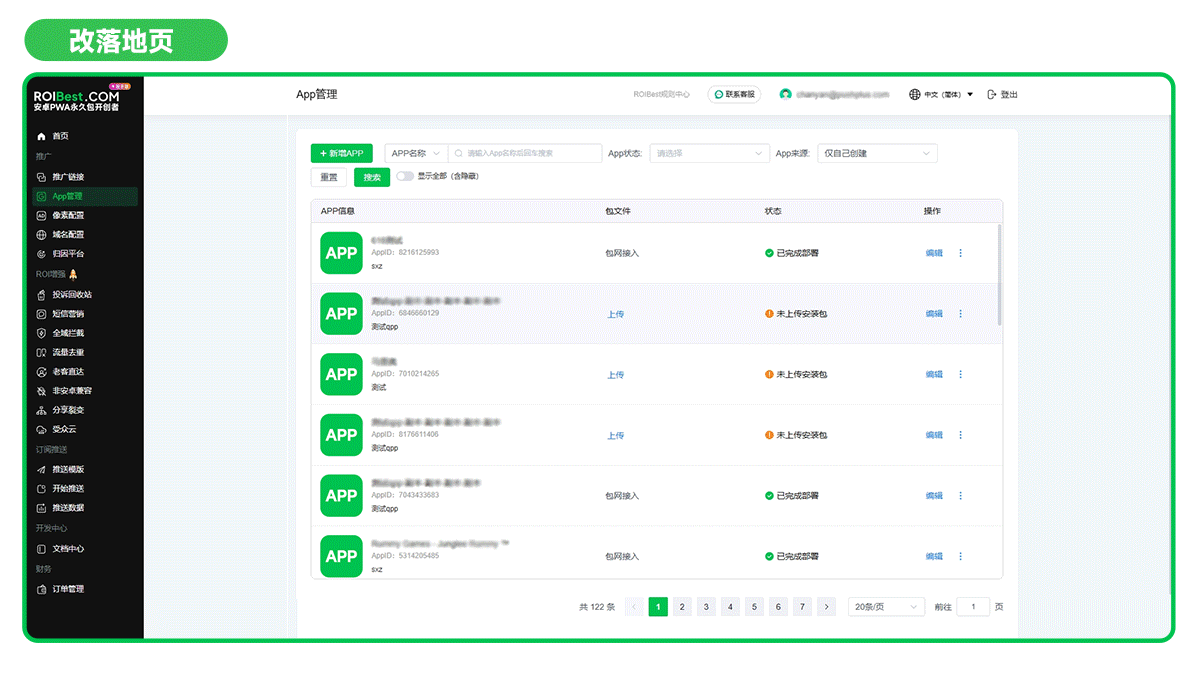The height and width of the screenshot is (684, 1200).
Task: Open the 首页 home icon in sidebar
Action: coord(41,136)
